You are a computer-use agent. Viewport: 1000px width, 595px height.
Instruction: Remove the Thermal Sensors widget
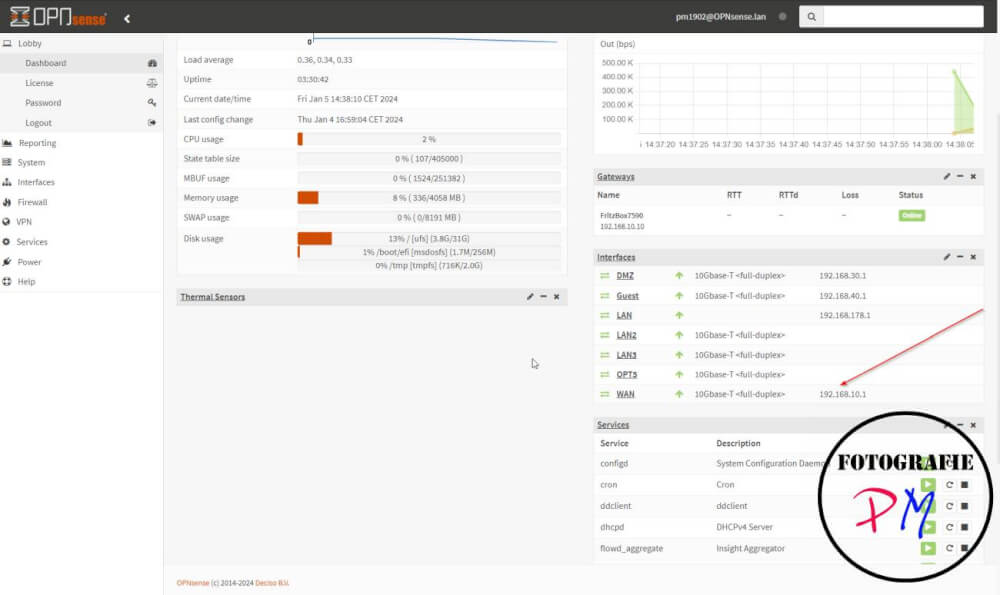pos(557,297)
